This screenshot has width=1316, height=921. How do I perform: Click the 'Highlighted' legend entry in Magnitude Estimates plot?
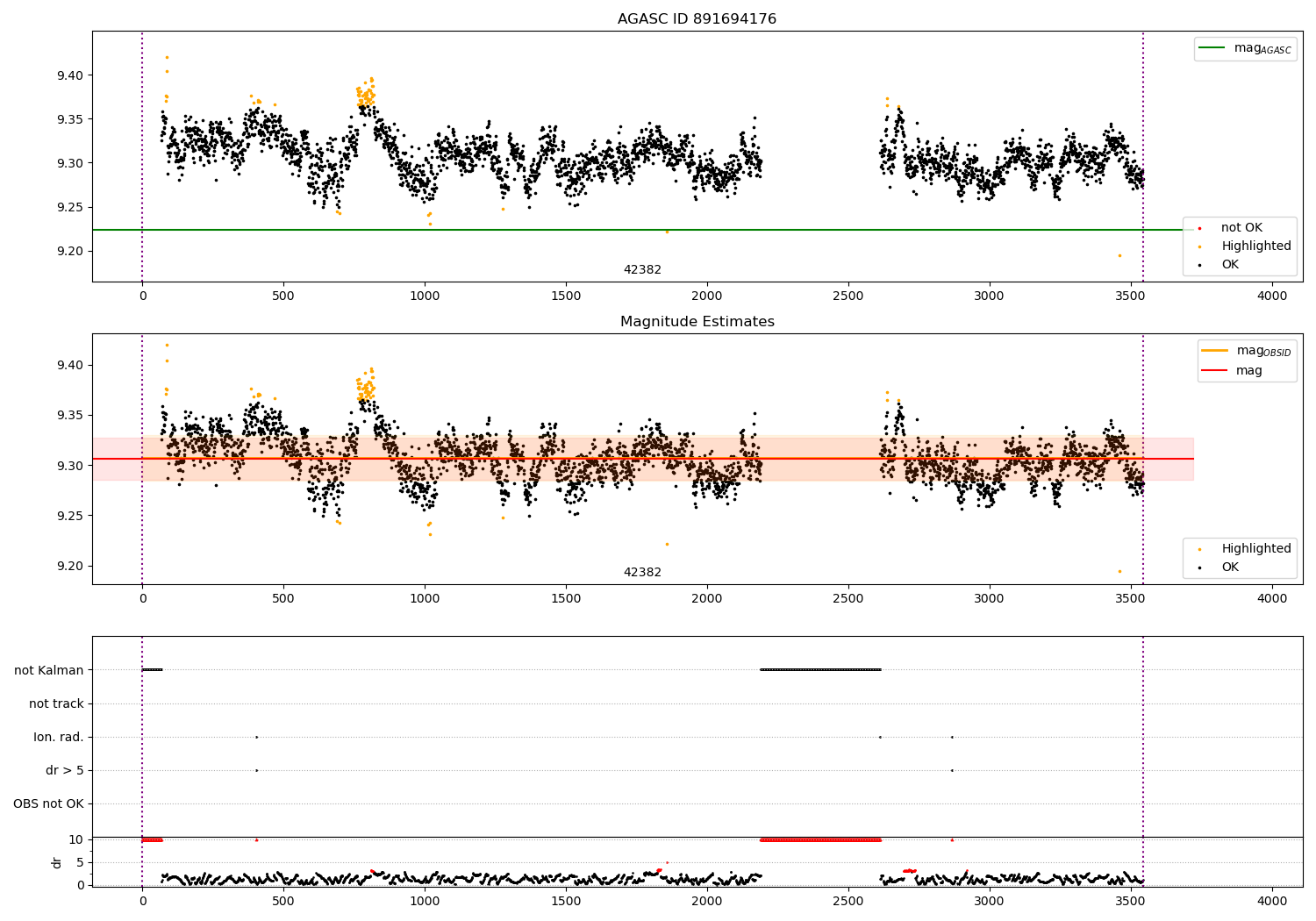(1255, 549)
